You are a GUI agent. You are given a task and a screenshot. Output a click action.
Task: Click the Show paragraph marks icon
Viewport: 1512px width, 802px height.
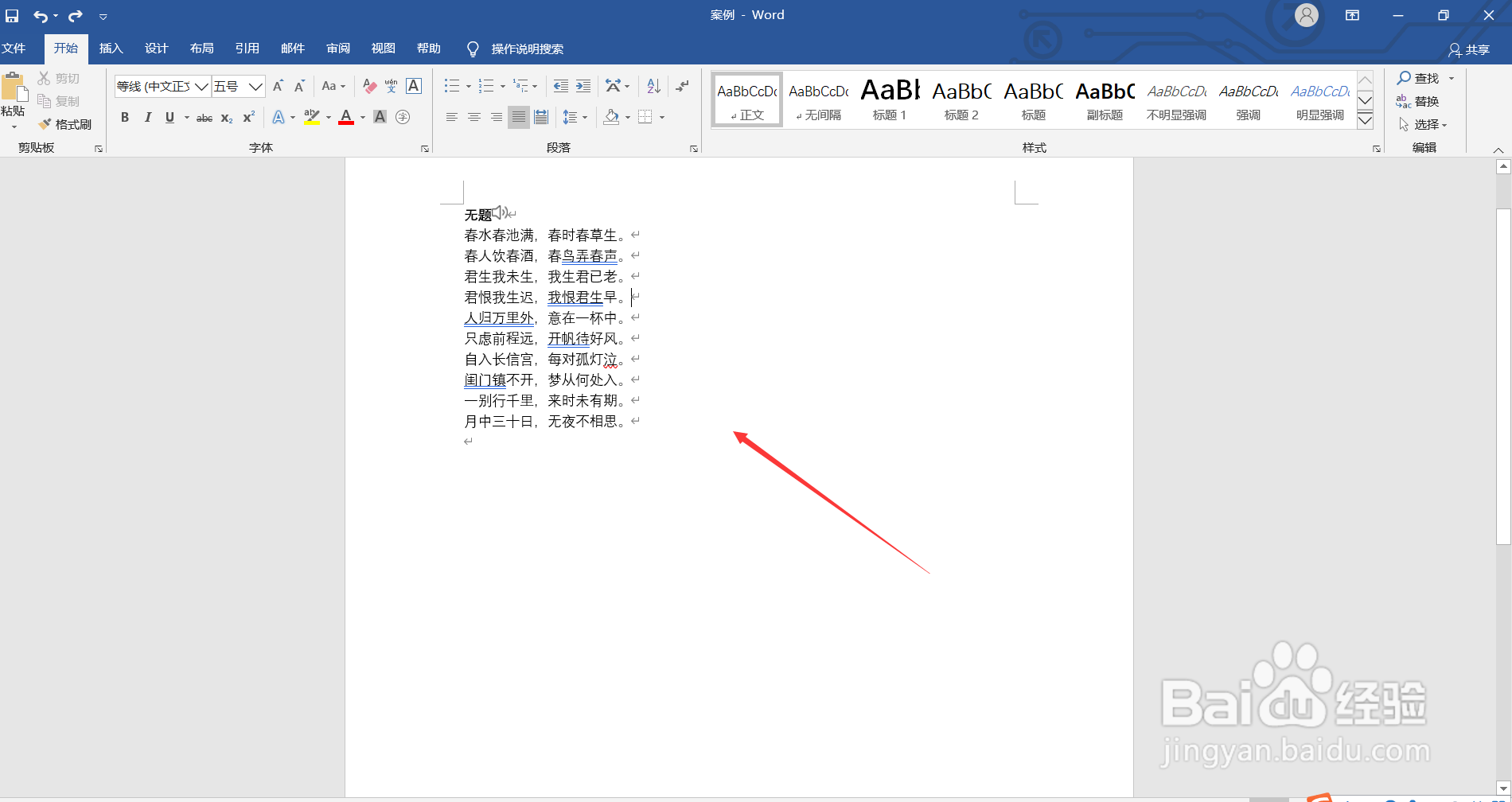tap(682, 86)
